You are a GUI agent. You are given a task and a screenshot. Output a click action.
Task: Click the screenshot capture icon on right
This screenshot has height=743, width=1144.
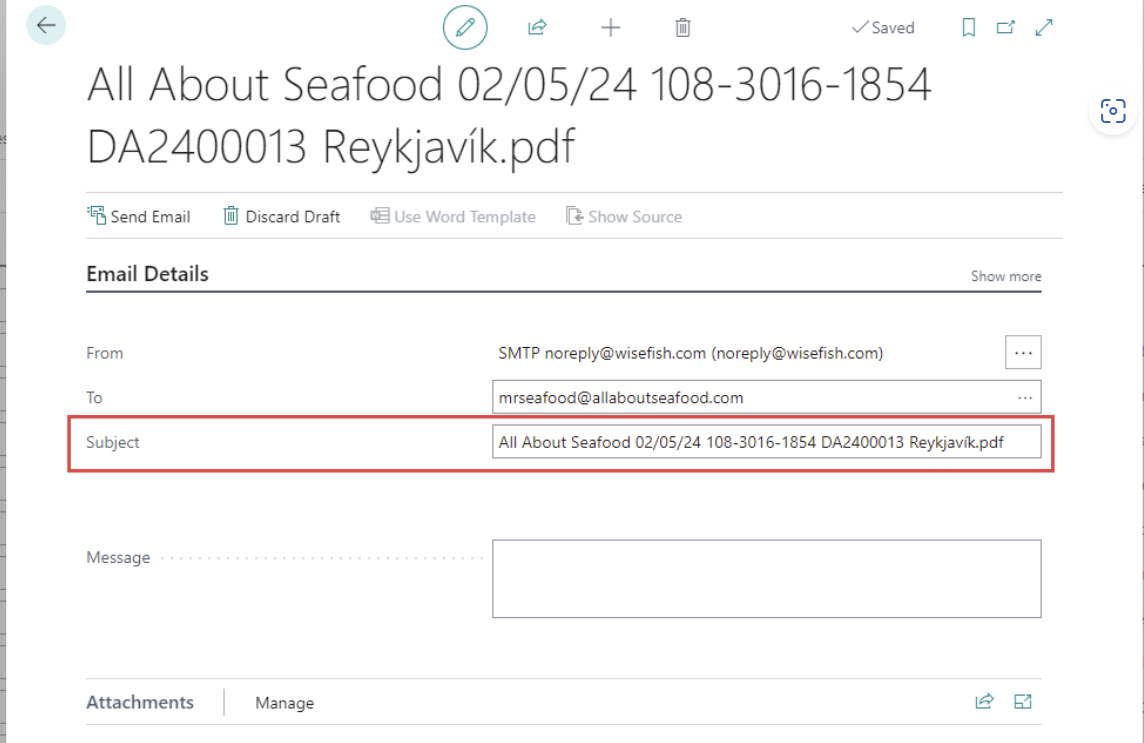point(1113,111)
